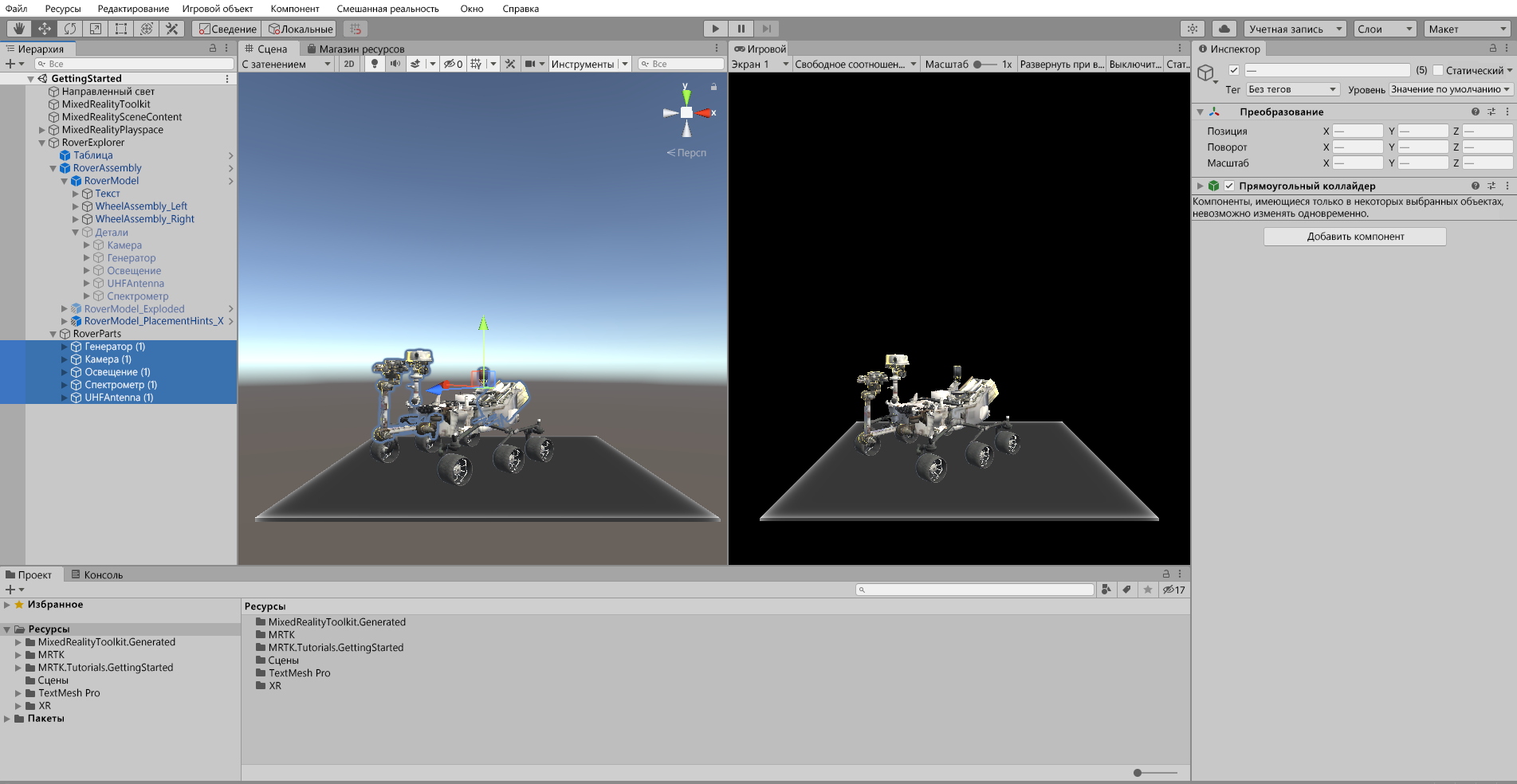
Task: Switch to the Консоль tab
Action: coord(97,574)
